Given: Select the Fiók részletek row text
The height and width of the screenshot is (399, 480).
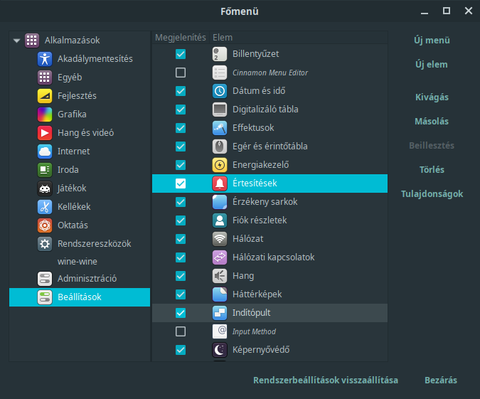Looking at the screenshot, I should point(260,220).
